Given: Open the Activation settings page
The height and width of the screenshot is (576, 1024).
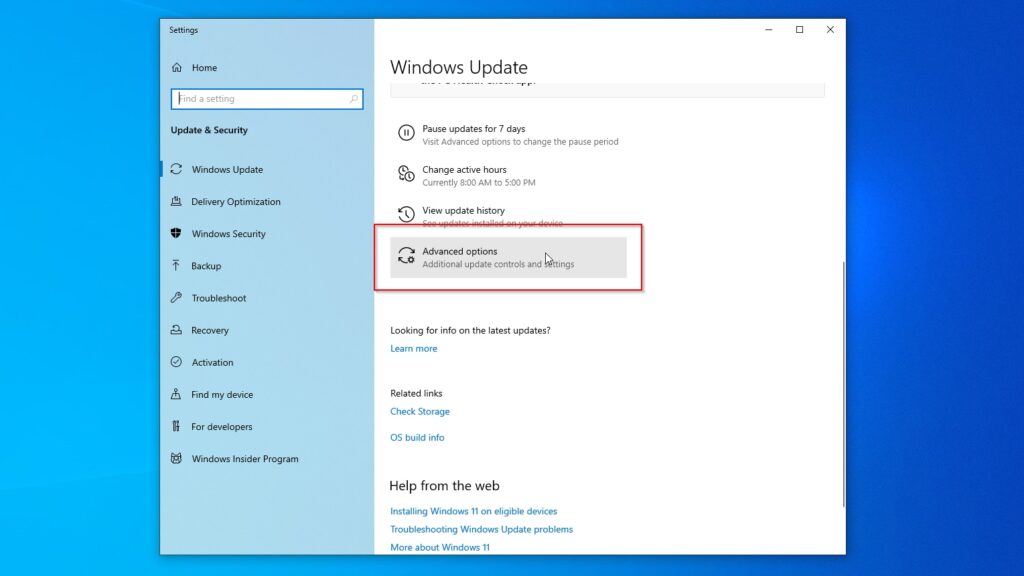Looking at the screenshot, I should click(210, 362).
